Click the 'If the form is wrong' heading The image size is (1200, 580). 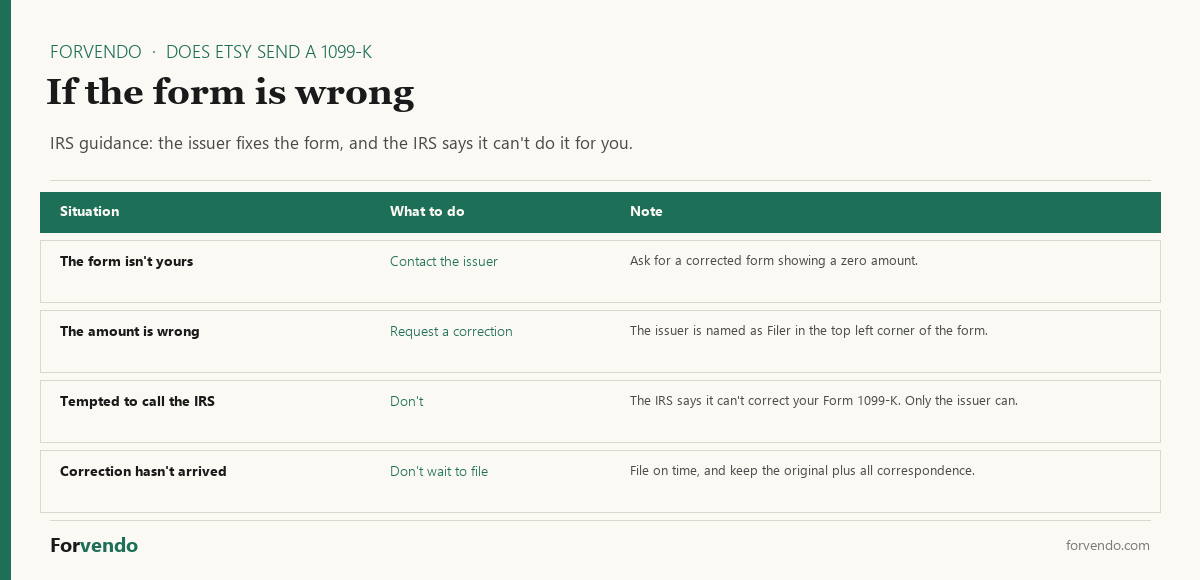click(x=230, y=92)
